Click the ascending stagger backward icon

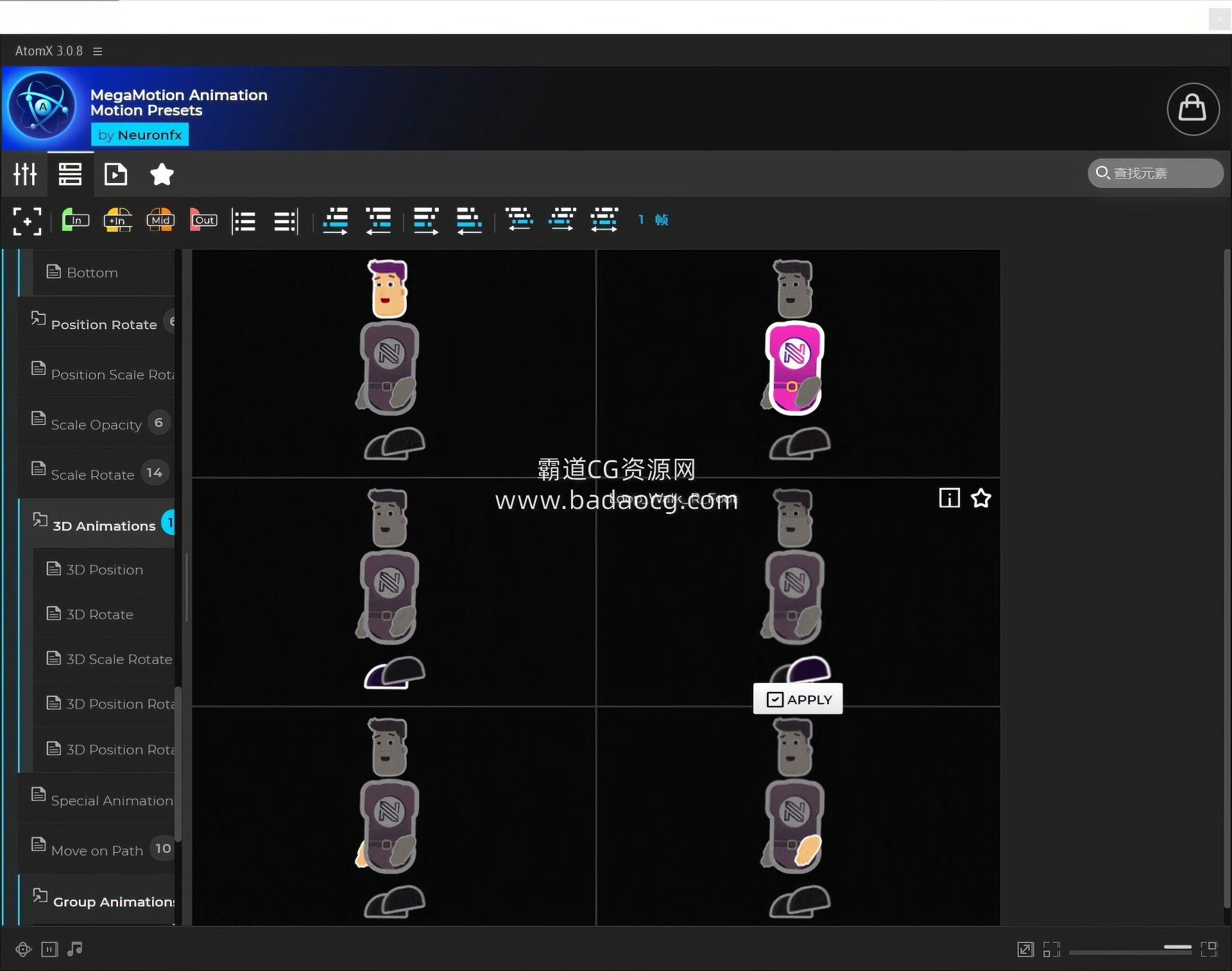[469, 221]
